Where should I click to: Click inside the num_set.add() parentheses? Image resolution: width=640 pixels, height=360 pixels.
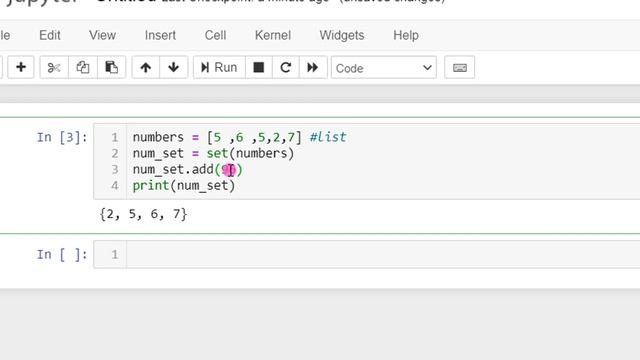(229, 169)
